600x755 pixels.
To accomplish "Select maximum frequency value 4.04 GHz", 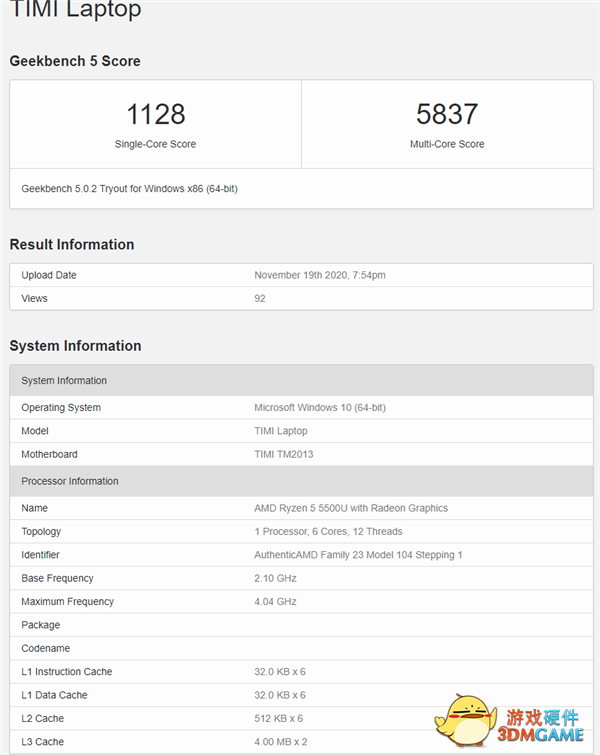I will tap(275, 601).
